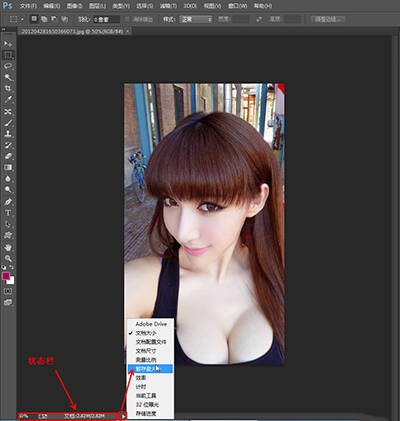
Task: Select the Lasso tool
Action: coord(8,66)
